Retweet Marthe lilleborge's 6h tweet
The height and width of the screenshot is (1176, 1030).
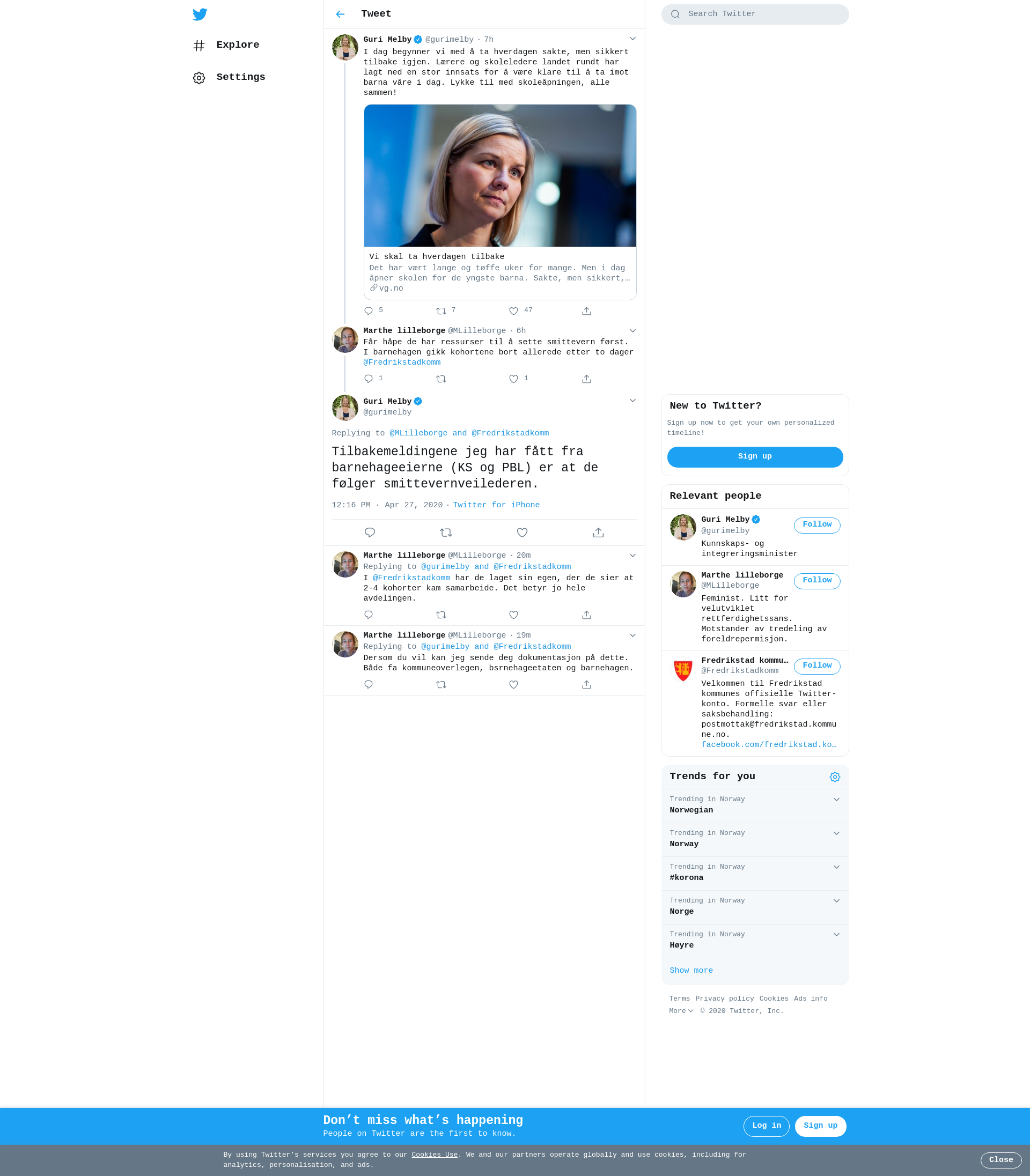coord(442,379)
